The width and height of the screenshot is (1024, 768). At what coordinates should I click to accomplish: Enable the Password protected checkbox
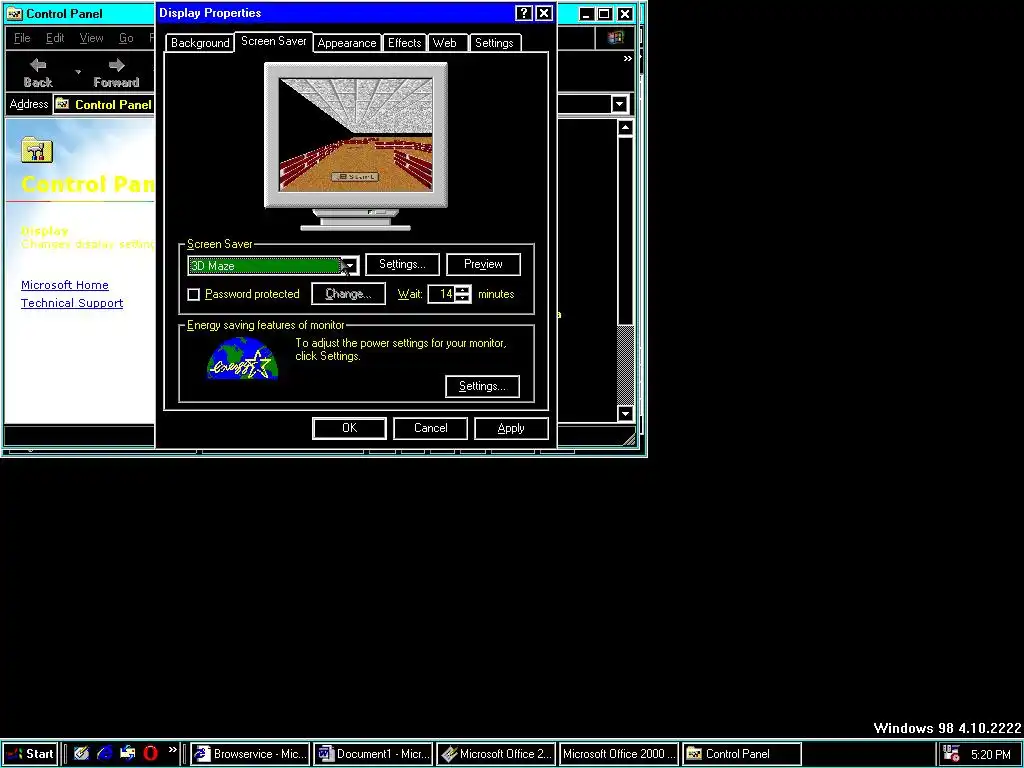(193, 295)
